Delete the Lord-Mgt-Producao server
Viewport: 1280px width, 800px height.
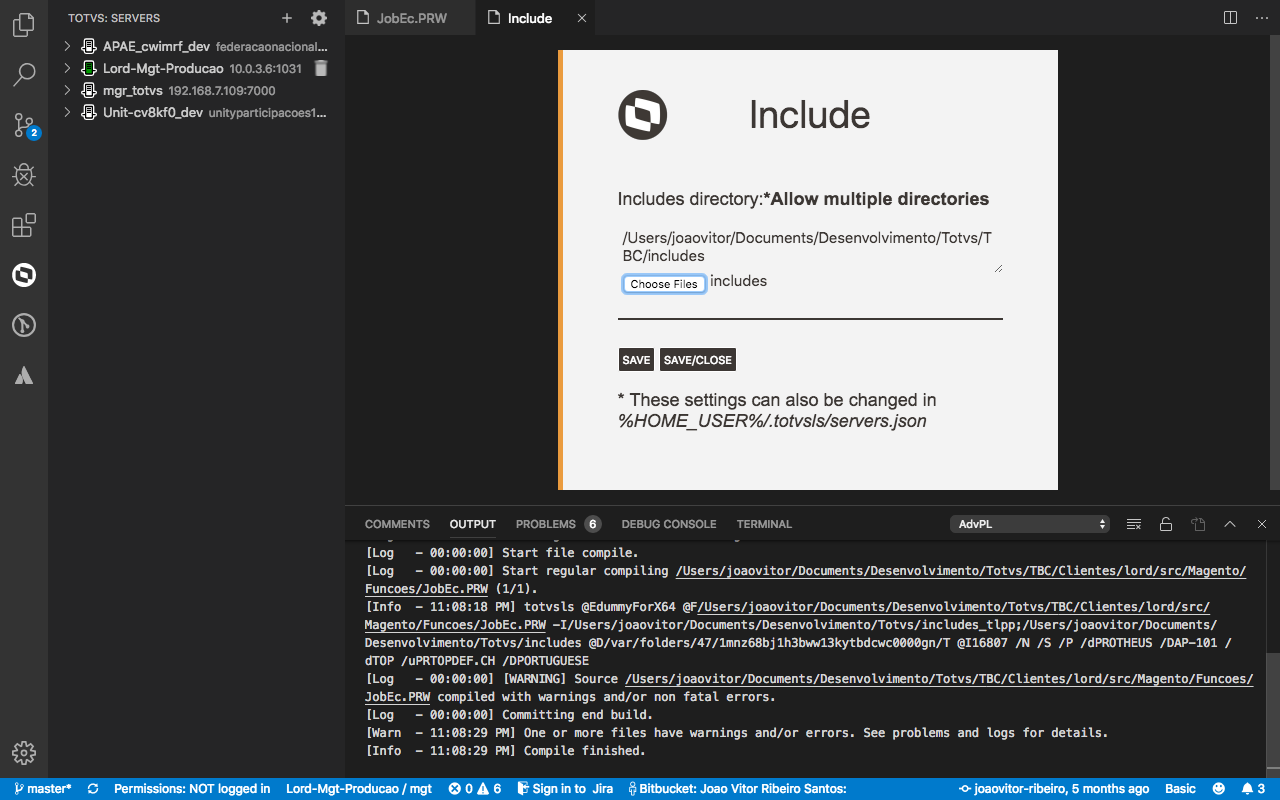(320, 68)
